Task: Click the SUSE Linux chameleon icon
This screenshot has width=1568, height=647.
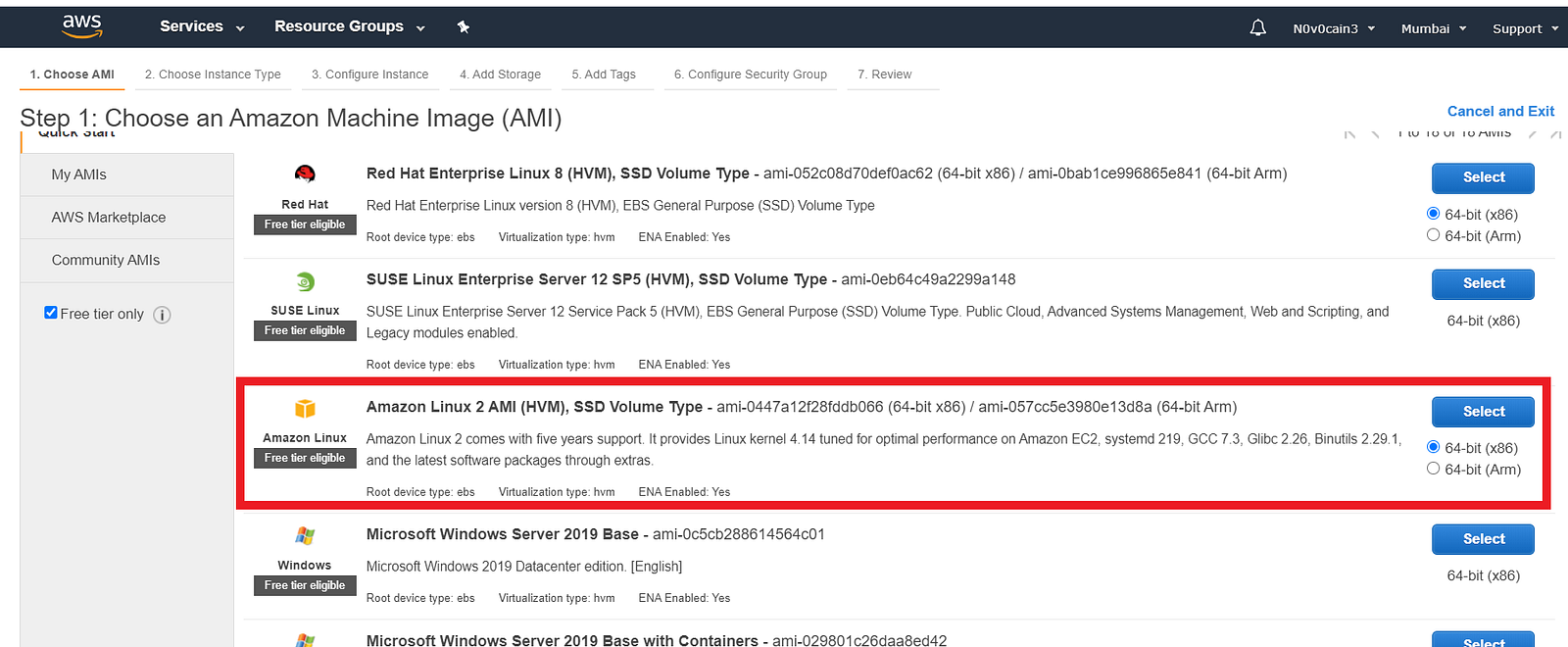Action: (305, 282)
